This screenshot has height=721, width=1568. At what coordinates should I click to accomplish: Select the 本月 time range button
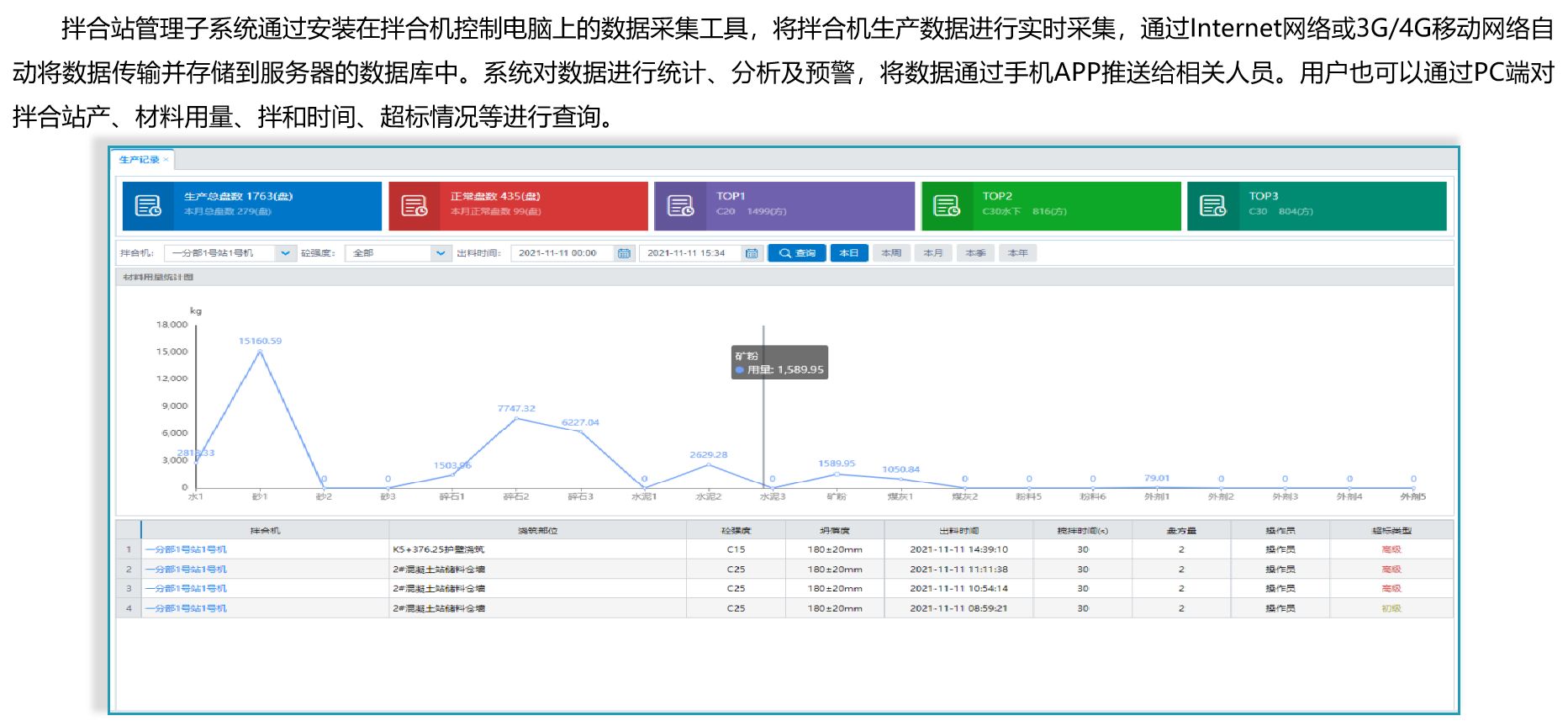click(x=933, y=253)
